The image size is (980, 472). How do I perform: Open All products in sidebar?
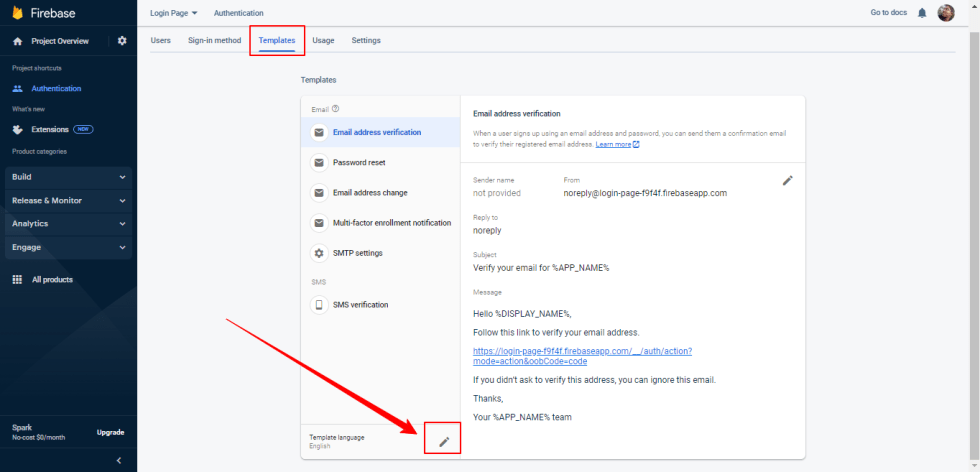click(x=52, y=279)
